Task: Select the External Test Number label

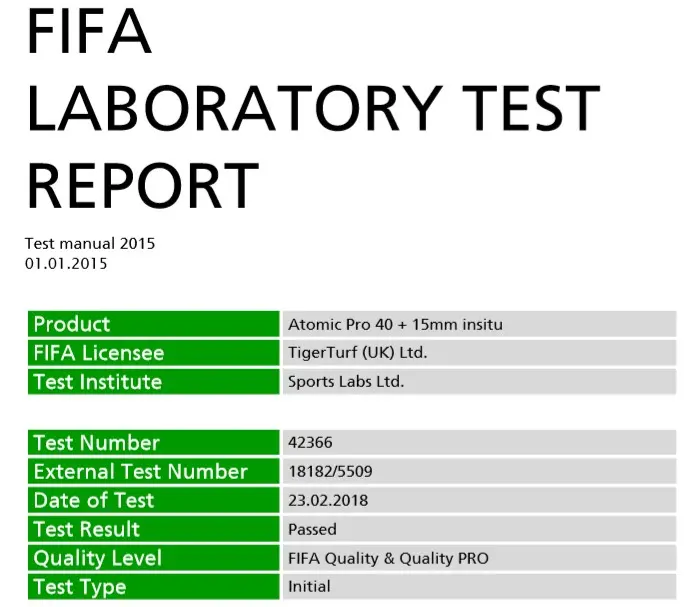Action: tap(153, 472)
